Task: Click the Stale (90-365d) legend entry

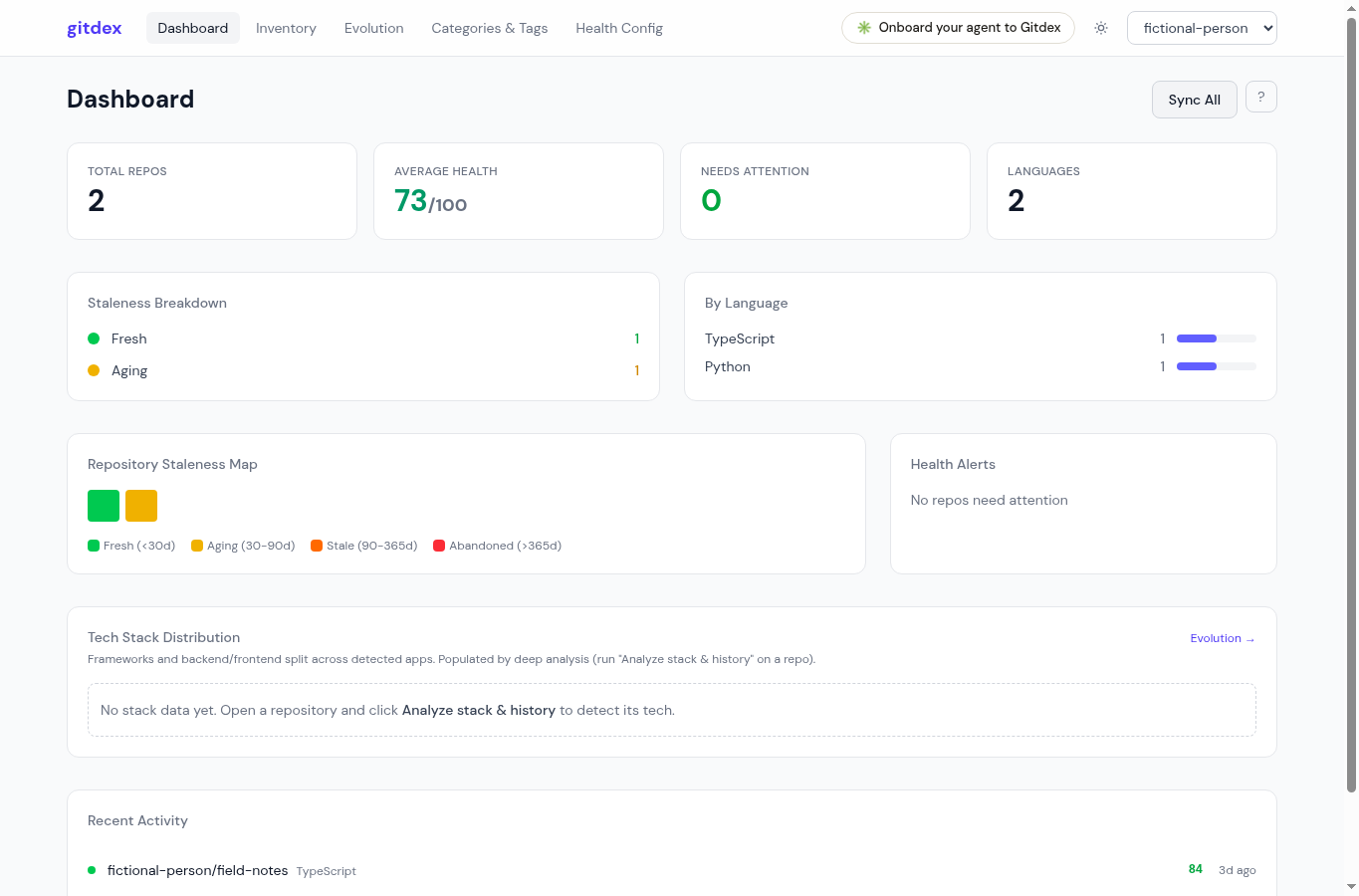Action: pyautogui.click(x=364, y=546)
